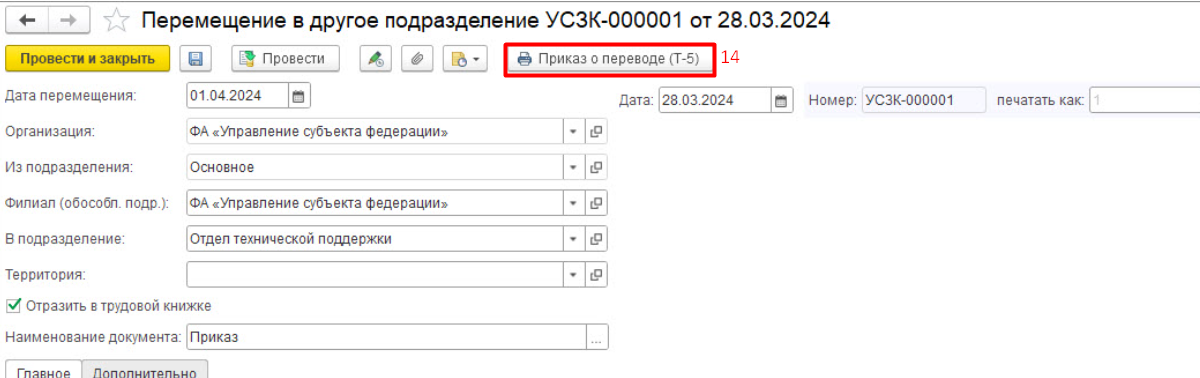Open the В подразделение item card

point(597,239)
